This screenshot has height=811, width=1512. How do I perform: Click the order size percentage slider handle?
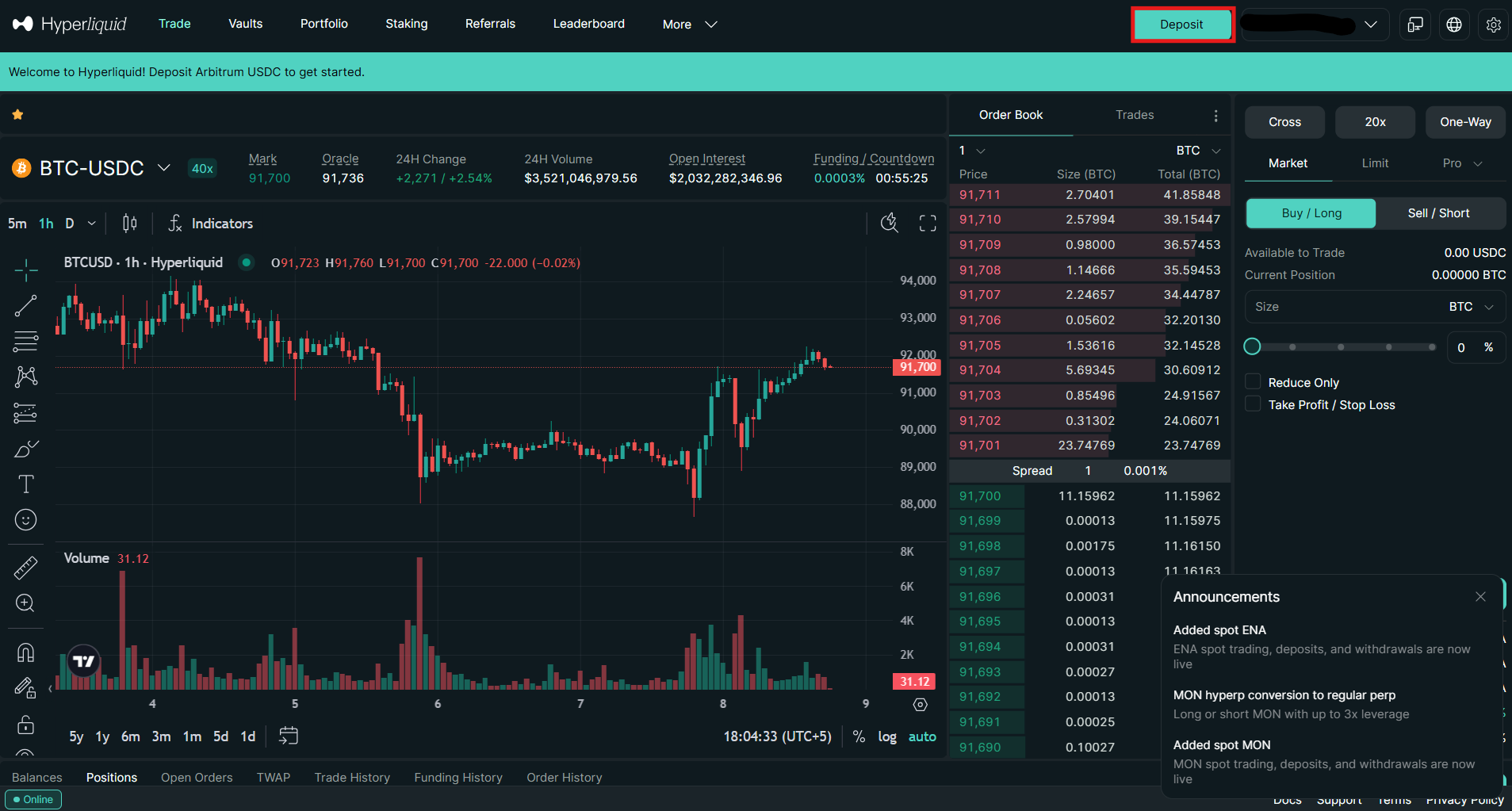[1252, 346]
